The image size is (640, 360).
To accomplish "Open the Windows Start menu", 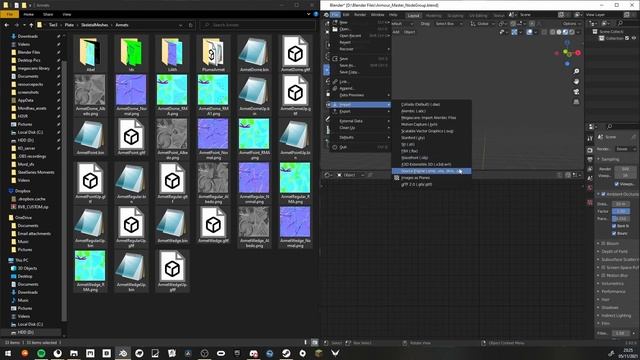I will coord(8,353).
